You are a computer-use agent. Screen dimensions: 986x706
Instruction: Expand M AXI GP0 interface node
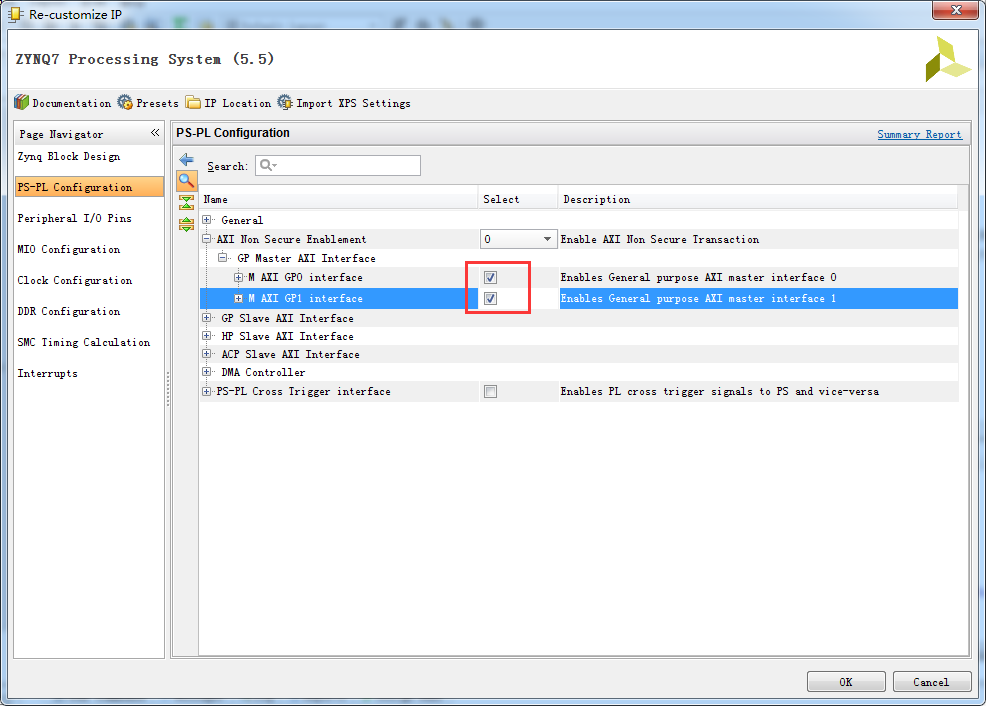point(238,277)
